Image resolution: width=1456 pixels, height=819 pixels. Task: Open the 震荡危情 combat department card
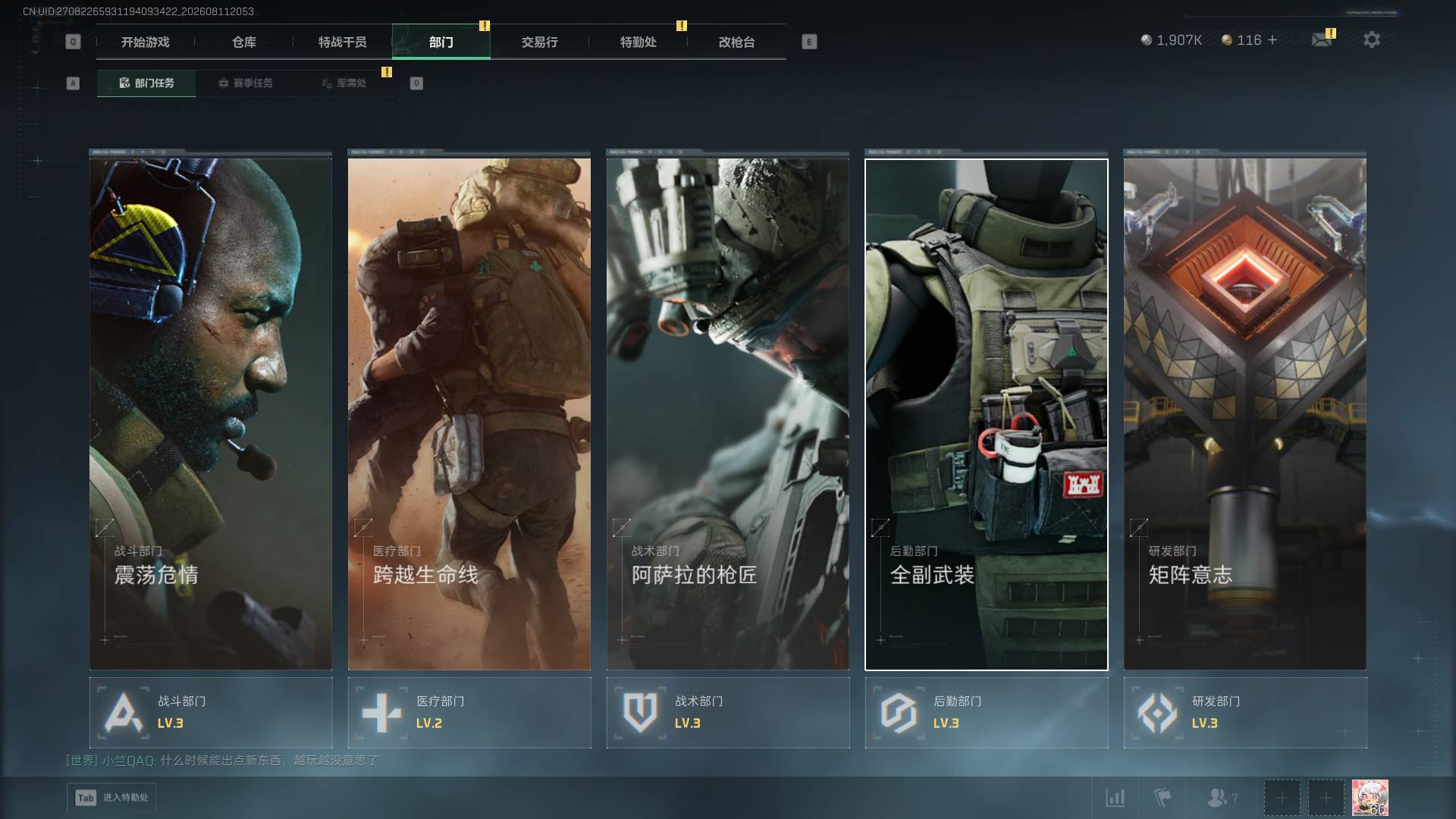coord(211,414)
